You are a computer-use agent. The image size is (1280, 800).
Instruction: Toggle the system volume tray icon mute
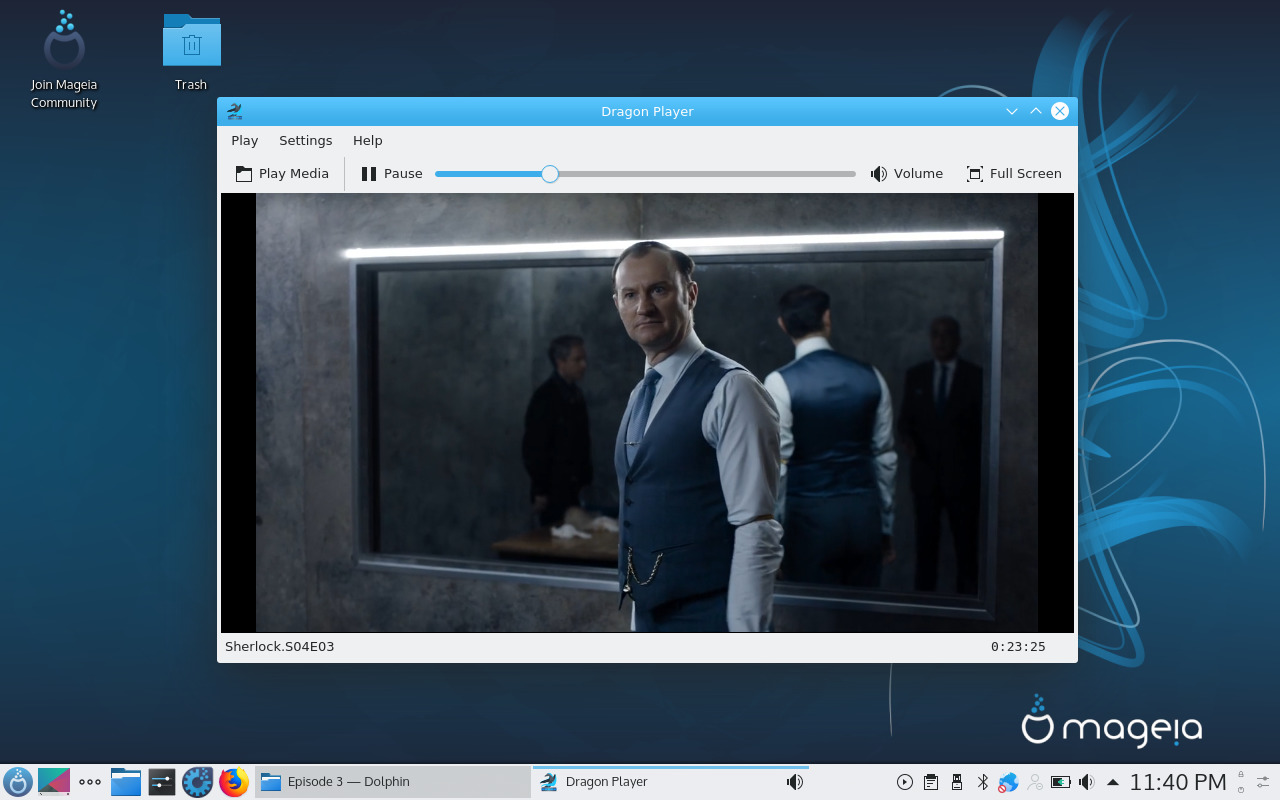[x=1086, y=782]
